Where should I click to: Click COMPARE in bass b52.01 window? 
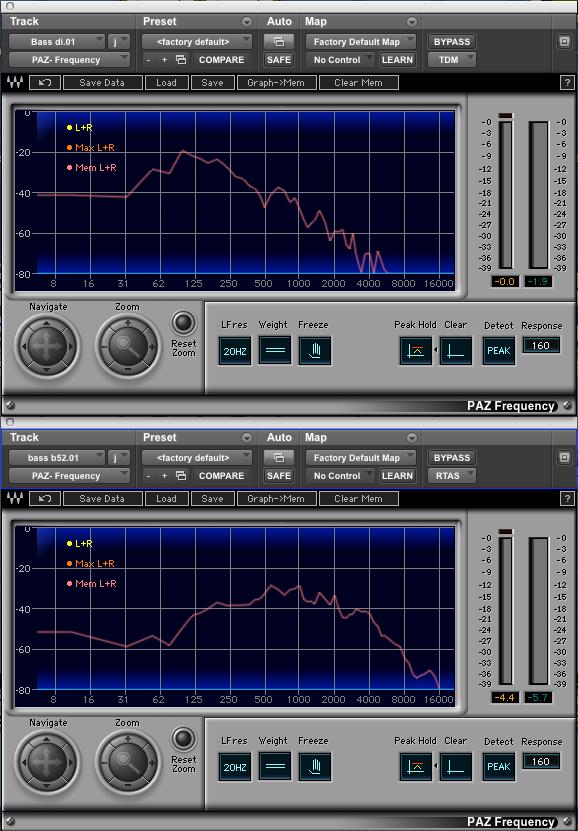click(x=221, y=476)
